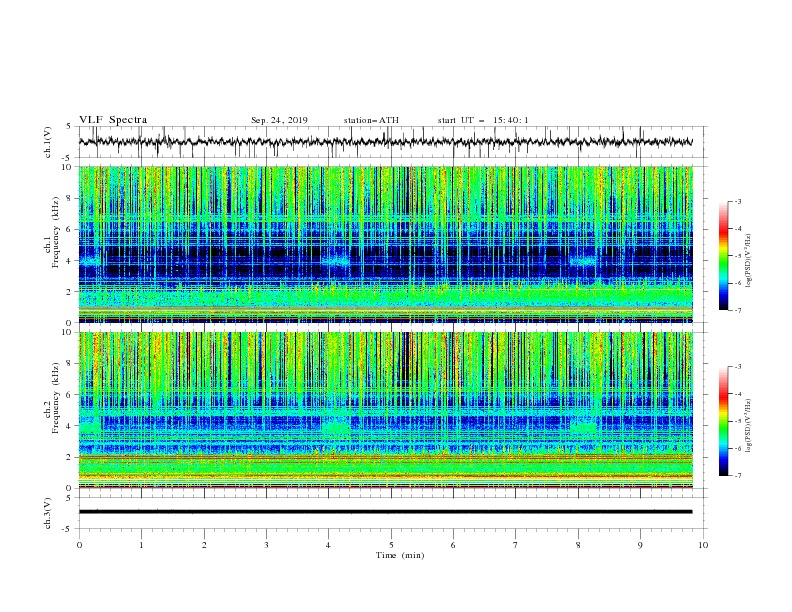Click the time axis tick label "1"
Image resolution: width=792 pixels, height=612 pixels.
click(x=141, y=545)
